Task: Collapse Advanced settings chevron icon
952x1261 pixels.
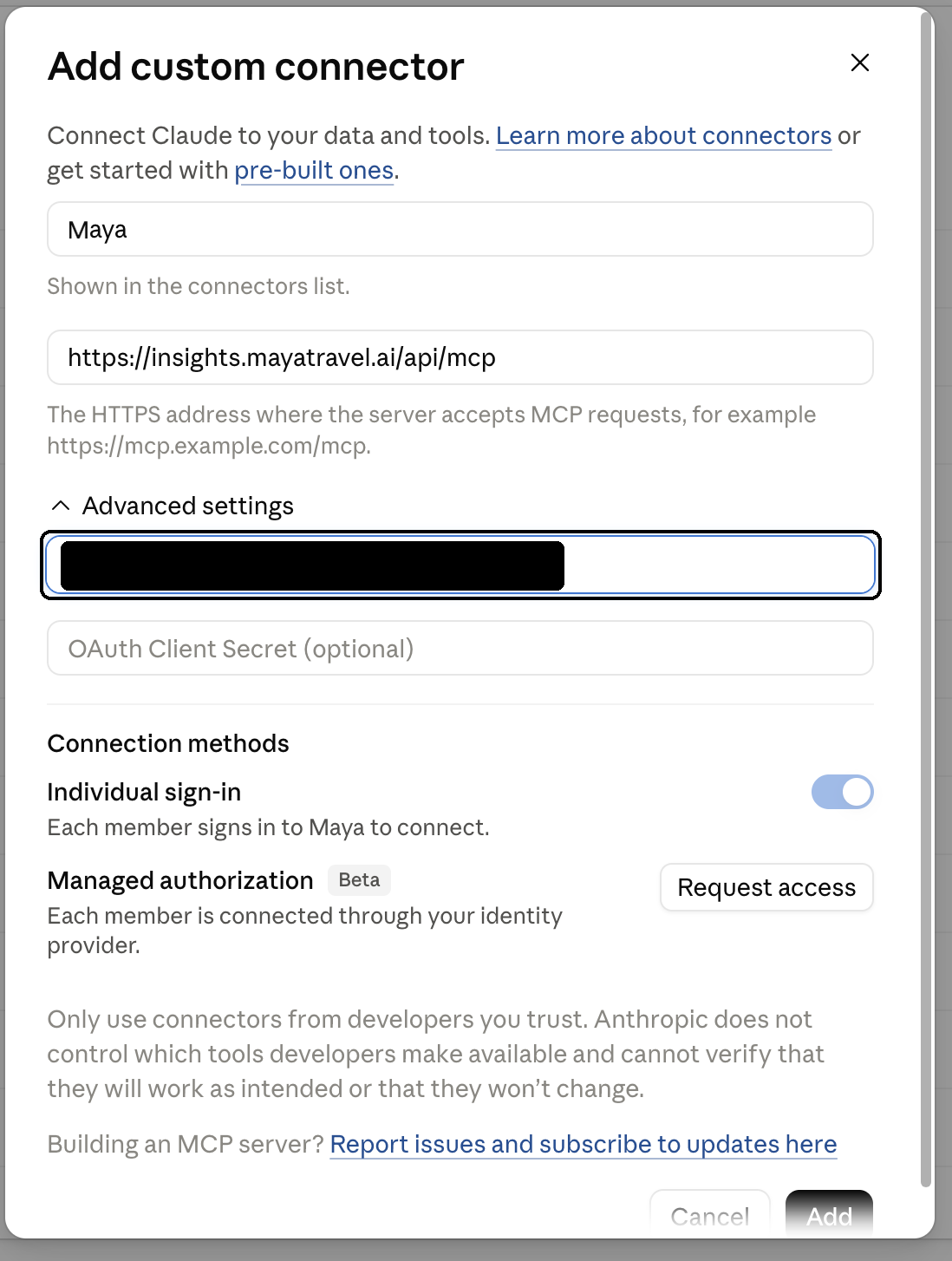Action: pos(60,506)
